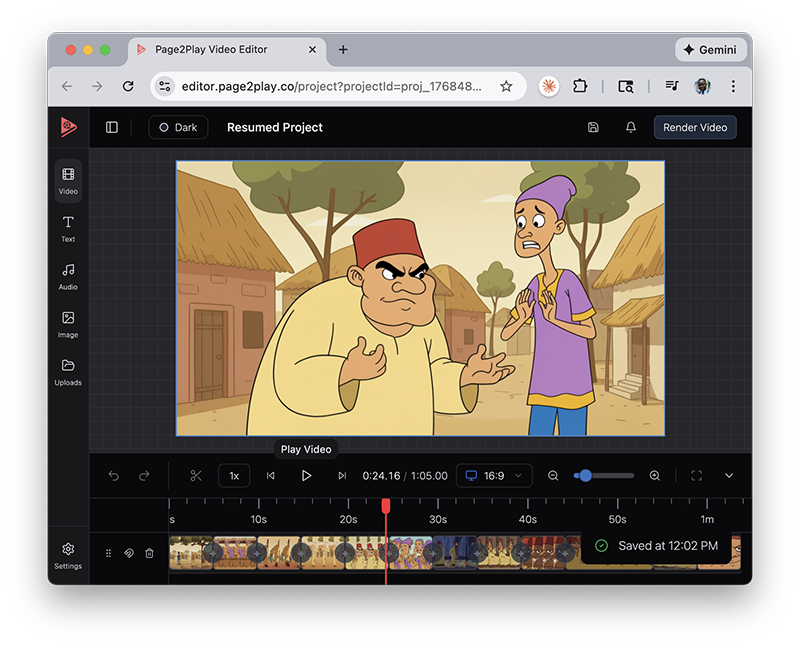Open notifications bell

[x=631, y=127]
